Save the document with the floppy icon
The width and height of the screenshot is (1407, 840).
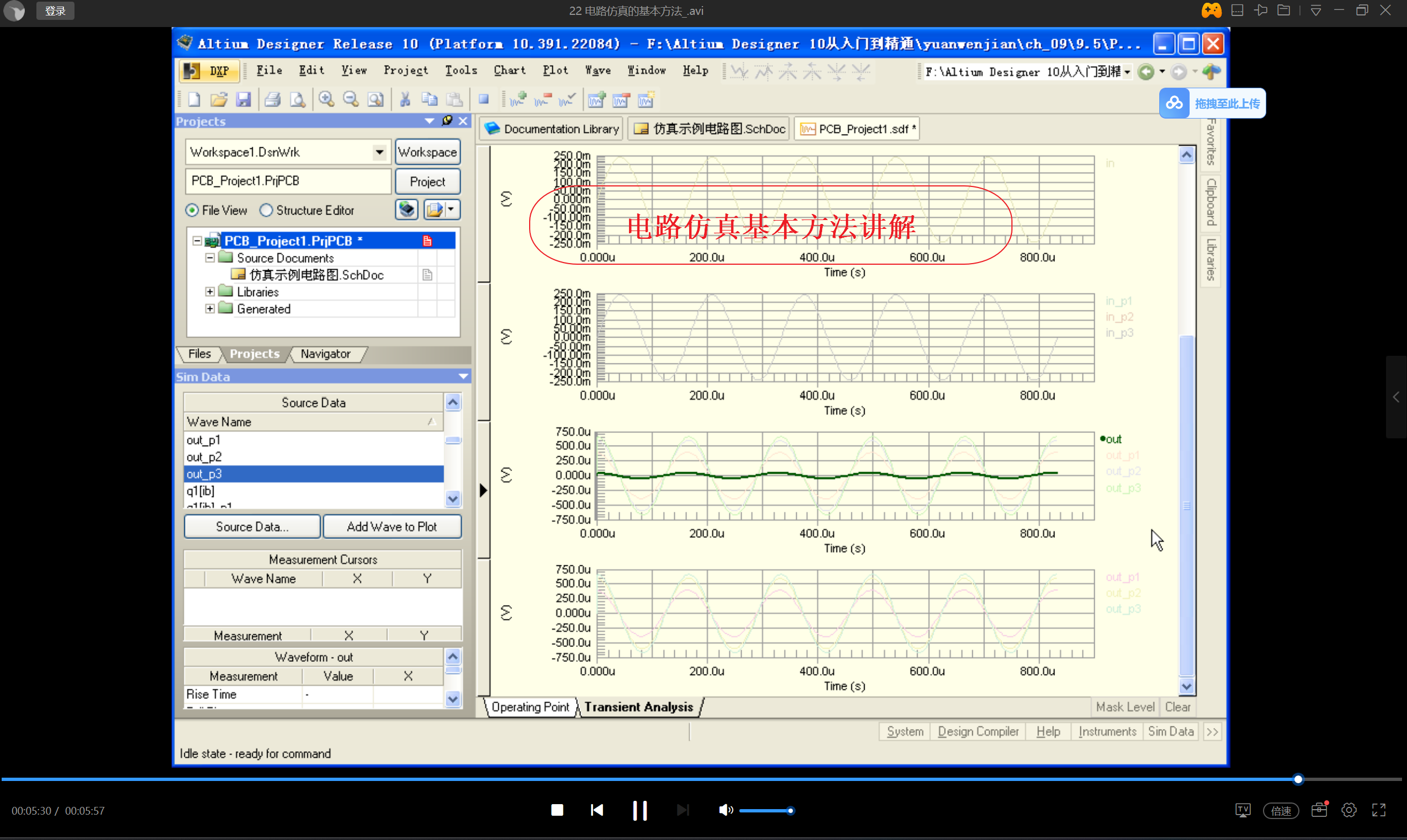point(243,100)
